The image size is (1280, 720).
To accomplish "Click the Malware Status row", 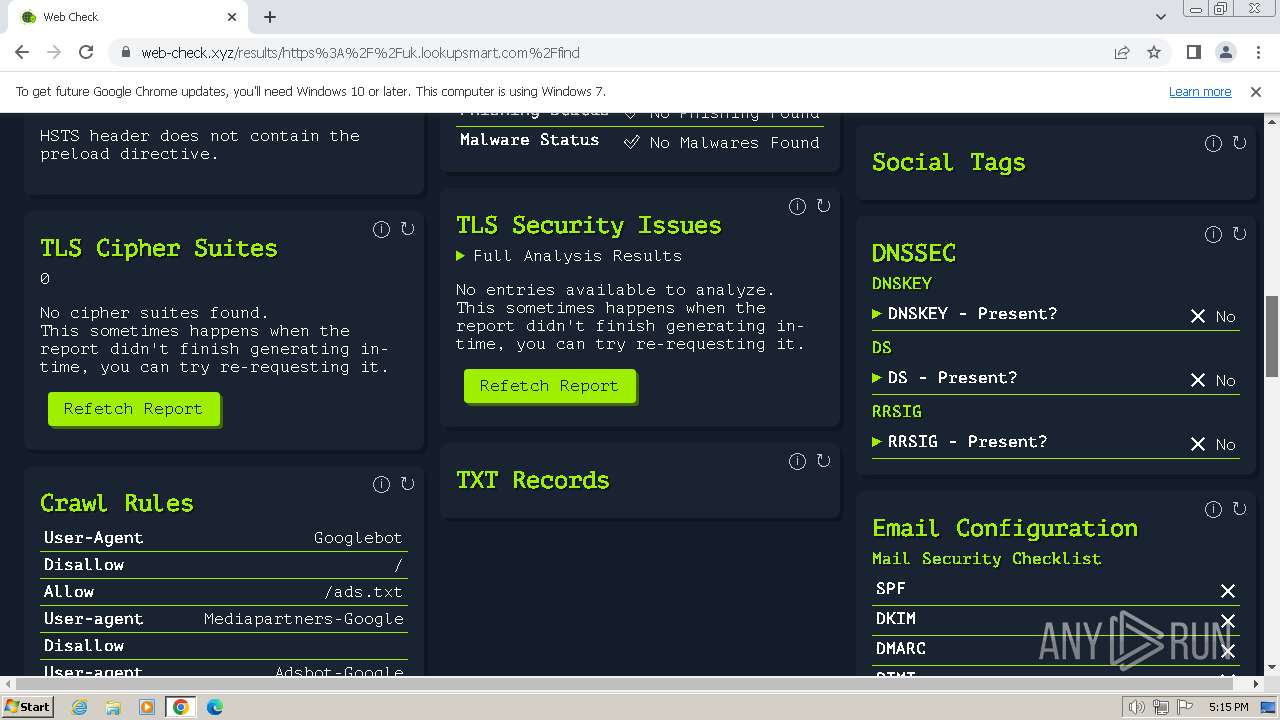I will click(x=640, y=141).
